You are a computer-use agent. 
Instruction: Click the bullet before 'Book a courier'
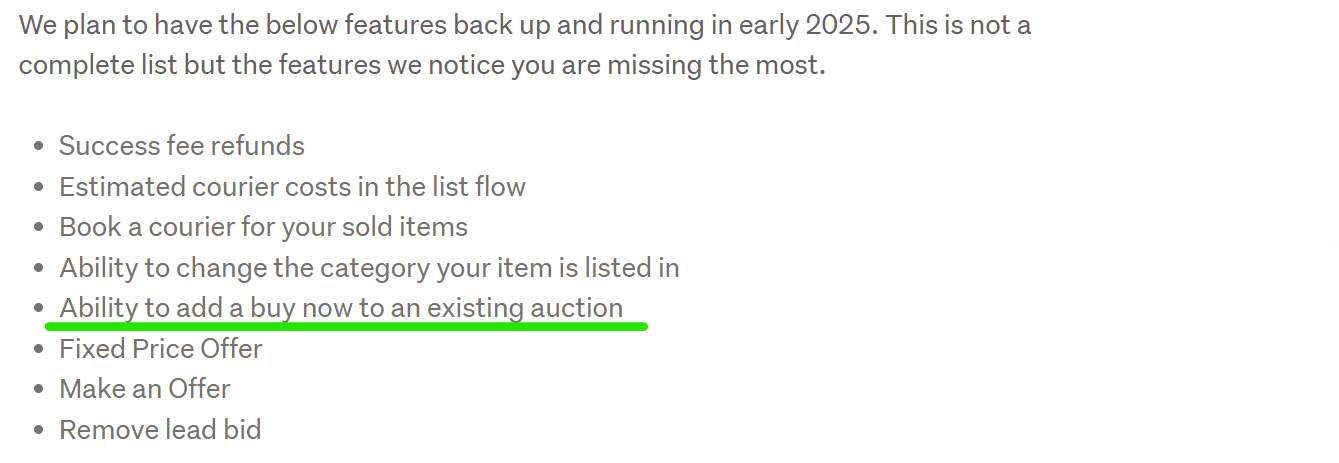tap(39, 228)
